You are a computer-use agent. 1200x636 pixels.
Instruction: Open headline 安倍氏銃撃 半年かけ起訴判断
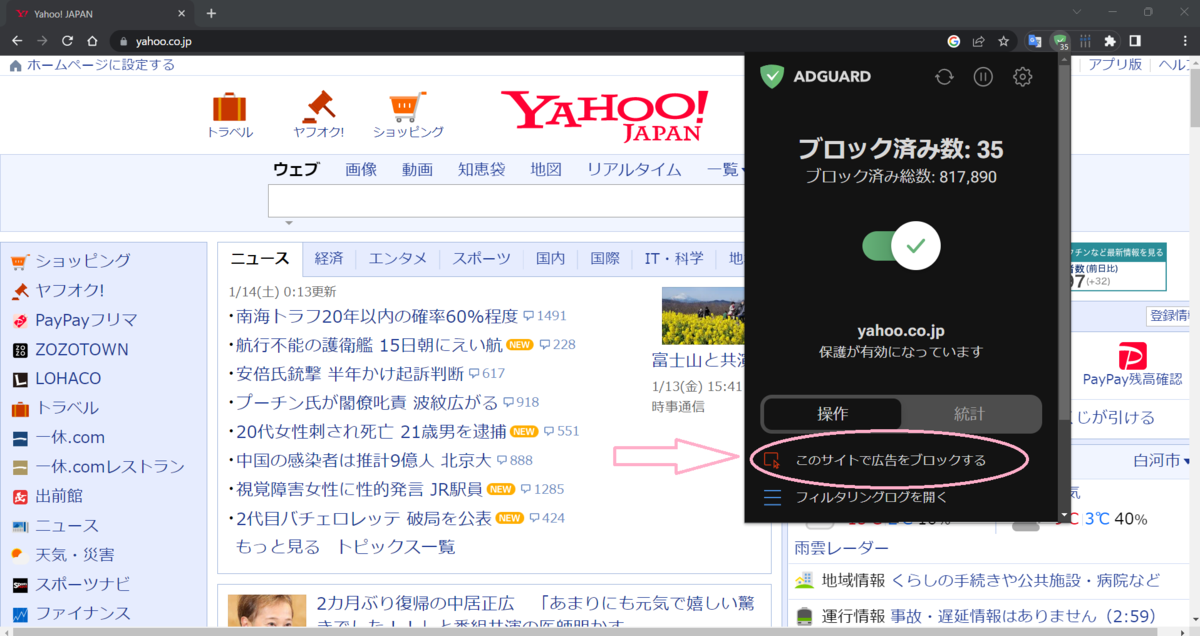tap(349, 374)
